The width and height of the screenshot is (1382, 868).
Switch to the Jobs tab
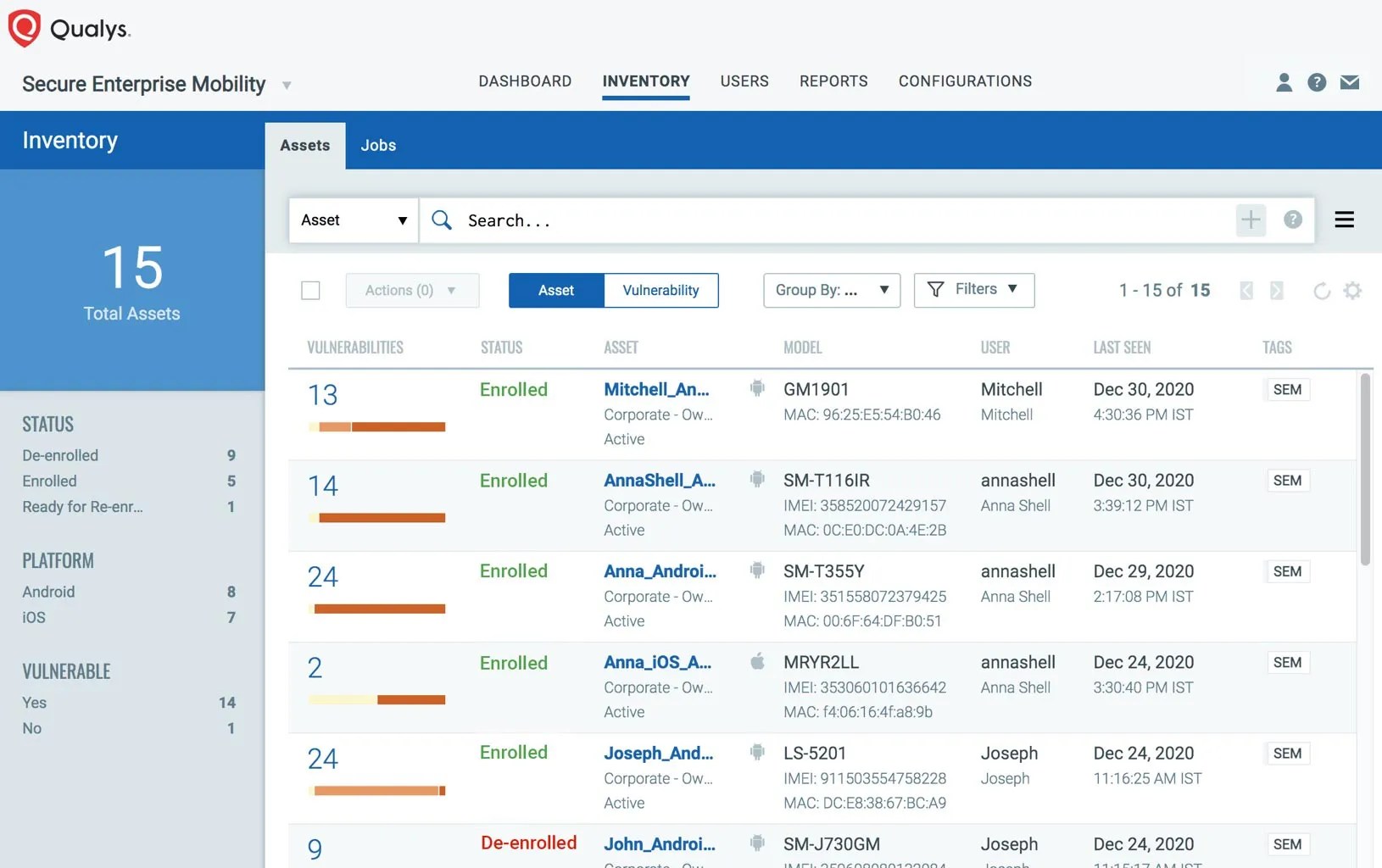point(378,146)
